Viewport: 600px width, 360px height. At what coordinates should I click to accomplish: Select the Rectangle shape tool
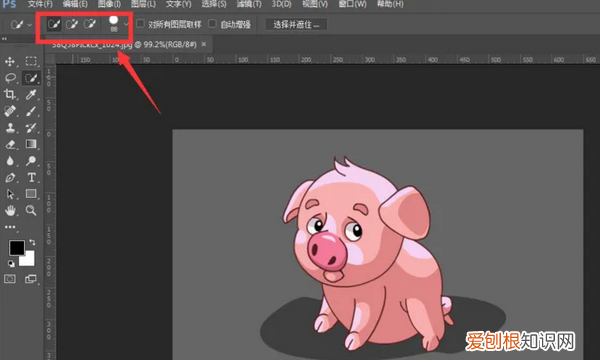(x=31, y=194)
